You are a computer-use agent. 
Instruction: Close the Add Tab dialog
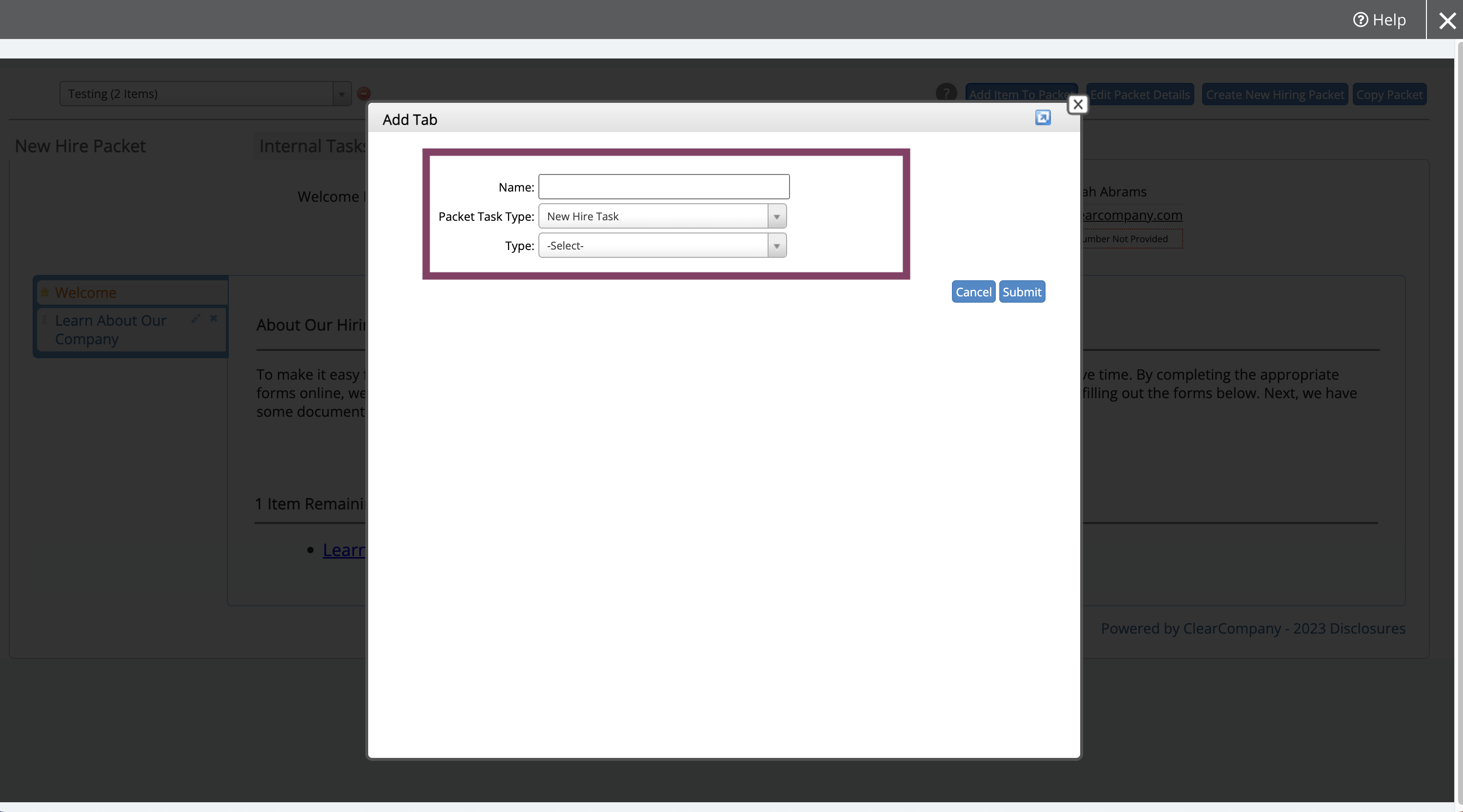(1077, 104)
